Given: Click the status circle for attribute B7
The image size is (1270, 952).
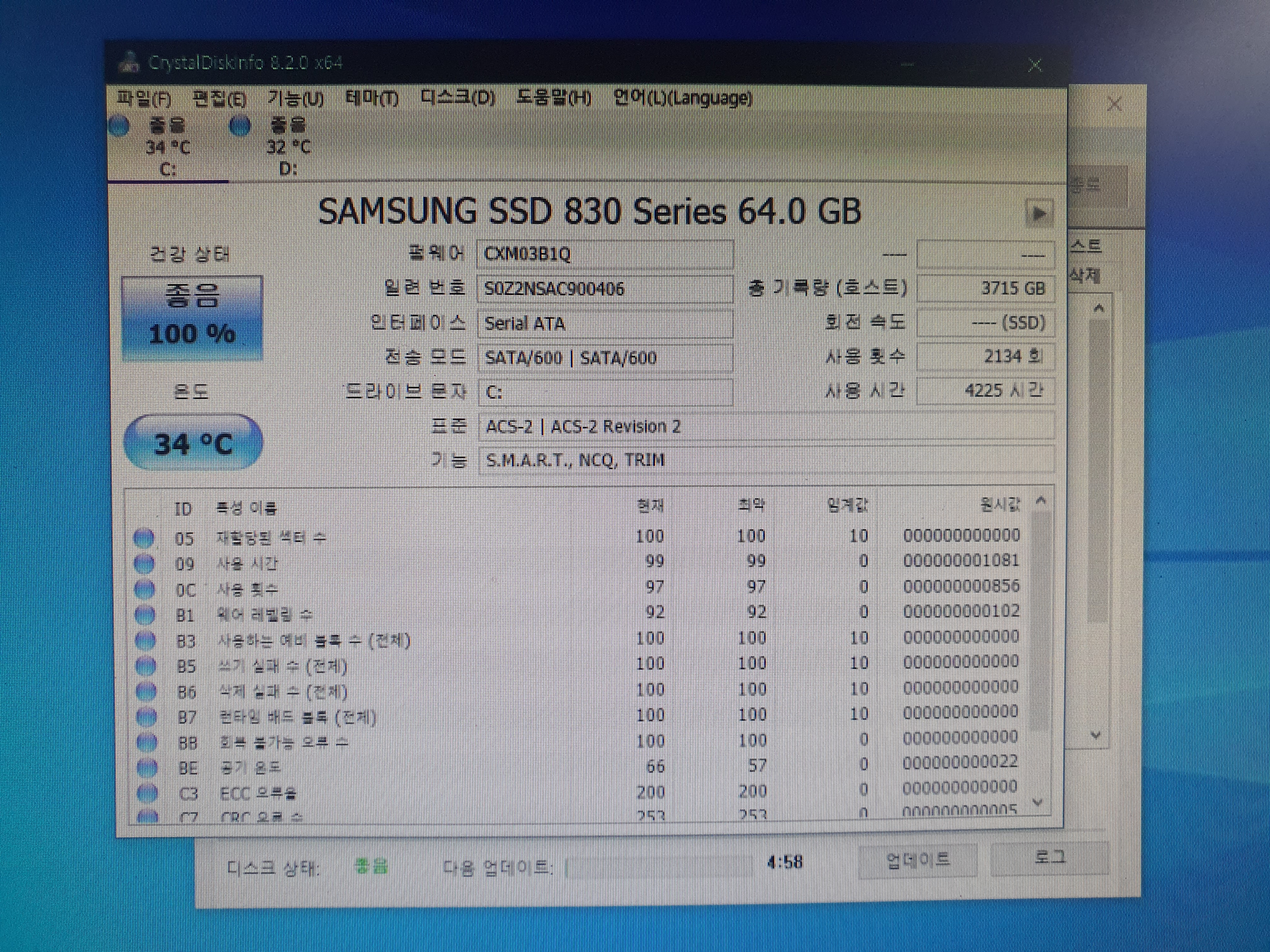Looking at the screenshot, I should point(147,717).
